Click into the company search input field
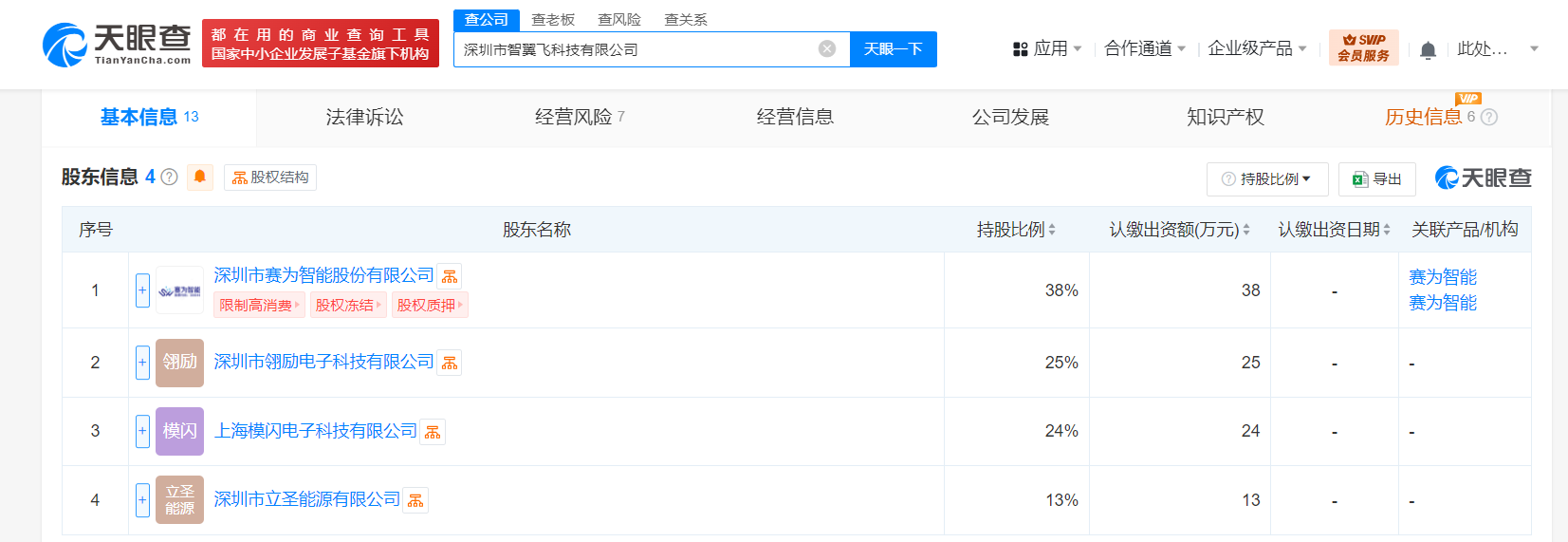 tap(636, 49)
